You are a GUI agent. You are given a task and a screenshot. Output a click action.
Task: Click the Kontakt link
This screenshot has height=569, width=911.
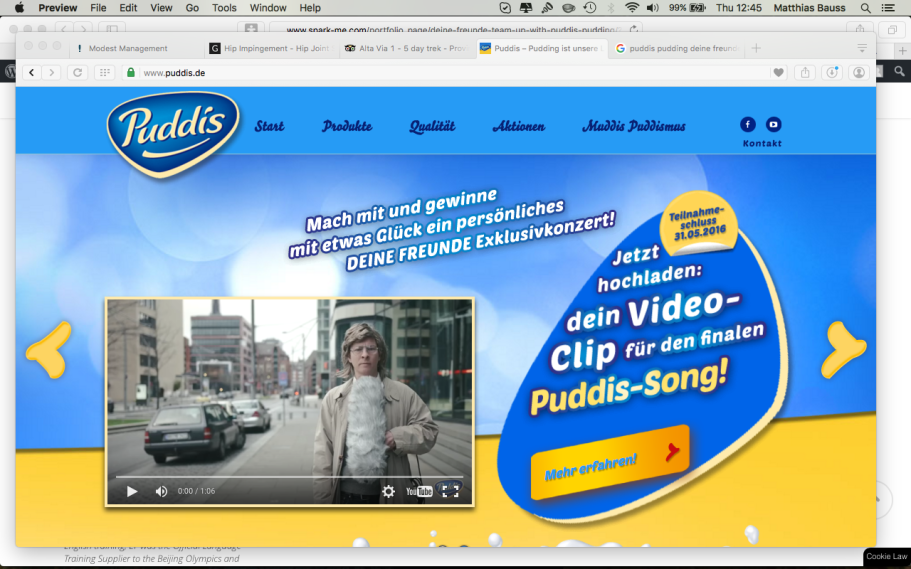click(762, 144)
